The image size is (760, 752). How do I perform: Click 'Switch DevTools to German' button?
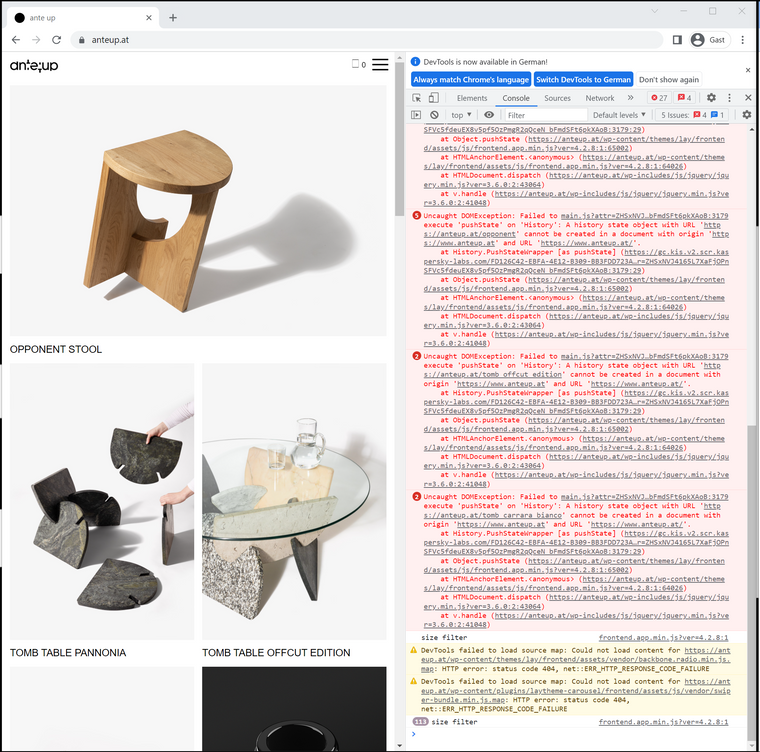coord(583,79)
